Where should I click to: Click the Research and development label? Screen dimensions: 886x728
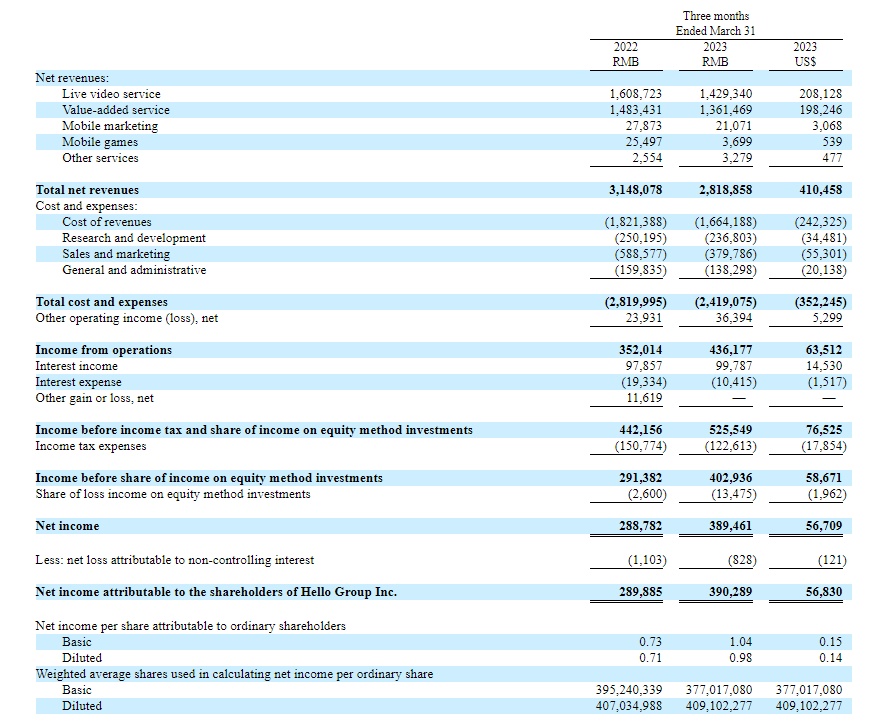[x=134, y=238]
